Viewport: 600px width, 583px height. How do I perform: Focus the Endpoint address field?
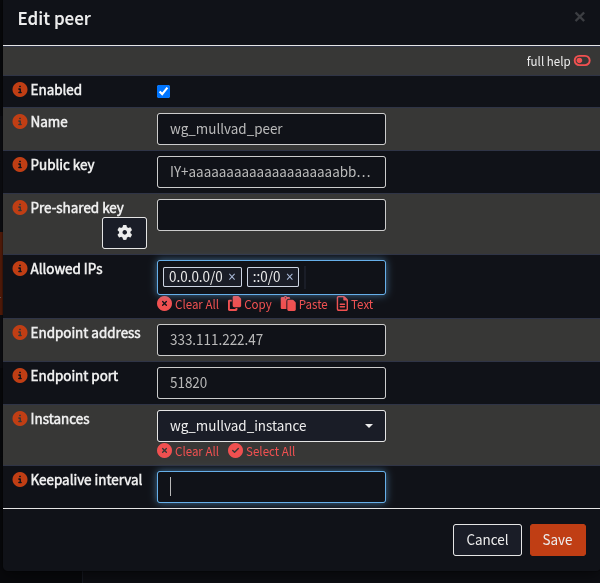click(271, 340)
